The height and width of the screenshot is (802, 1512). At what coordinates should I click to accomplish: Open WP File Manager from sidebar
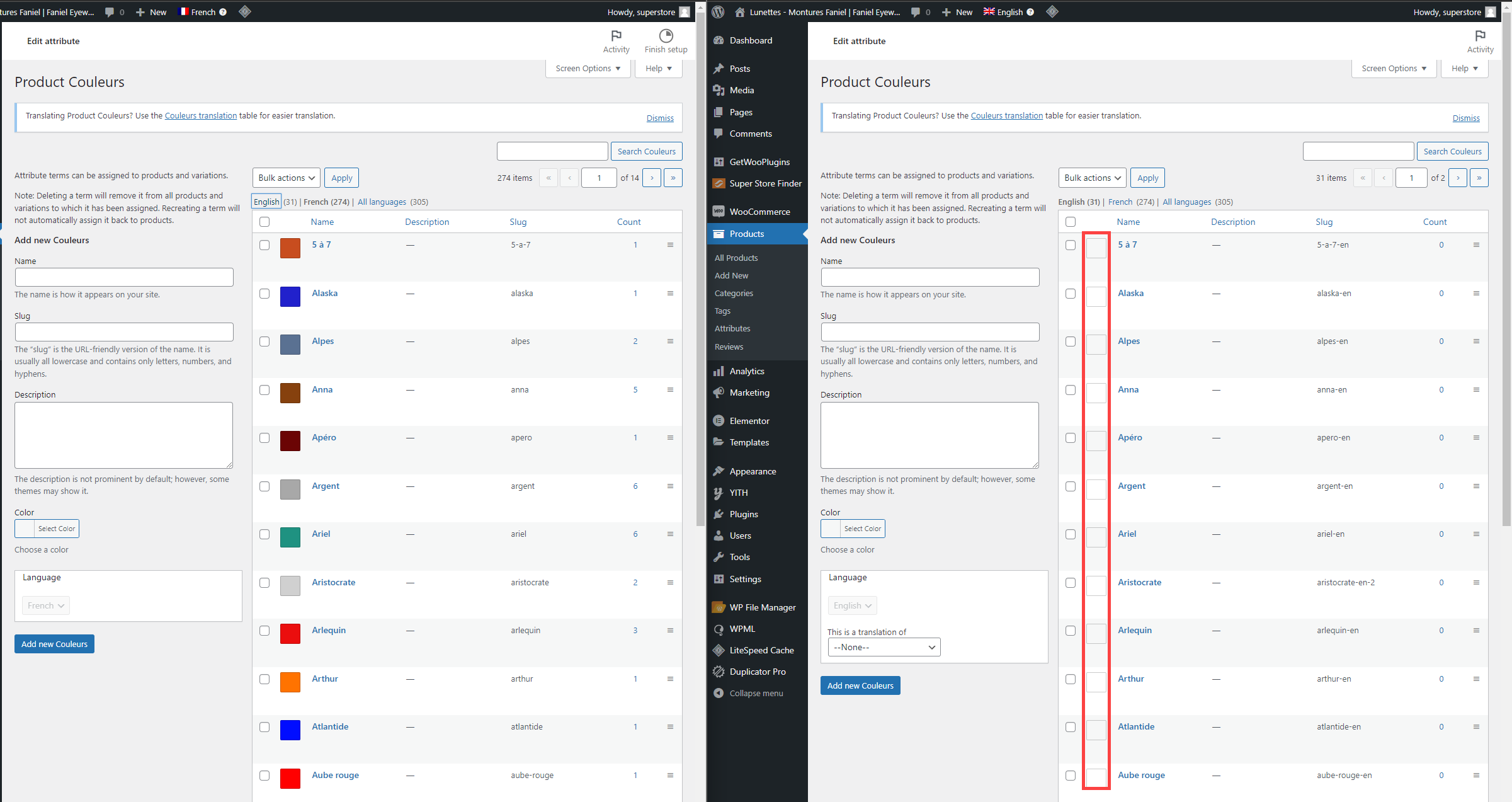tap(762, 607)
